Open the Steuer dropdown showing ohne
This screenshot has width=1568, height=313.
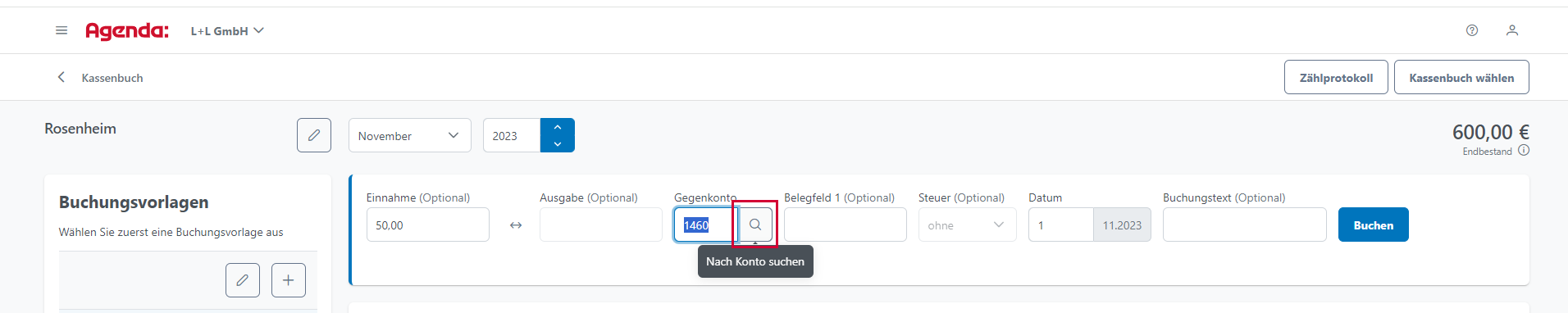(968, 225)
